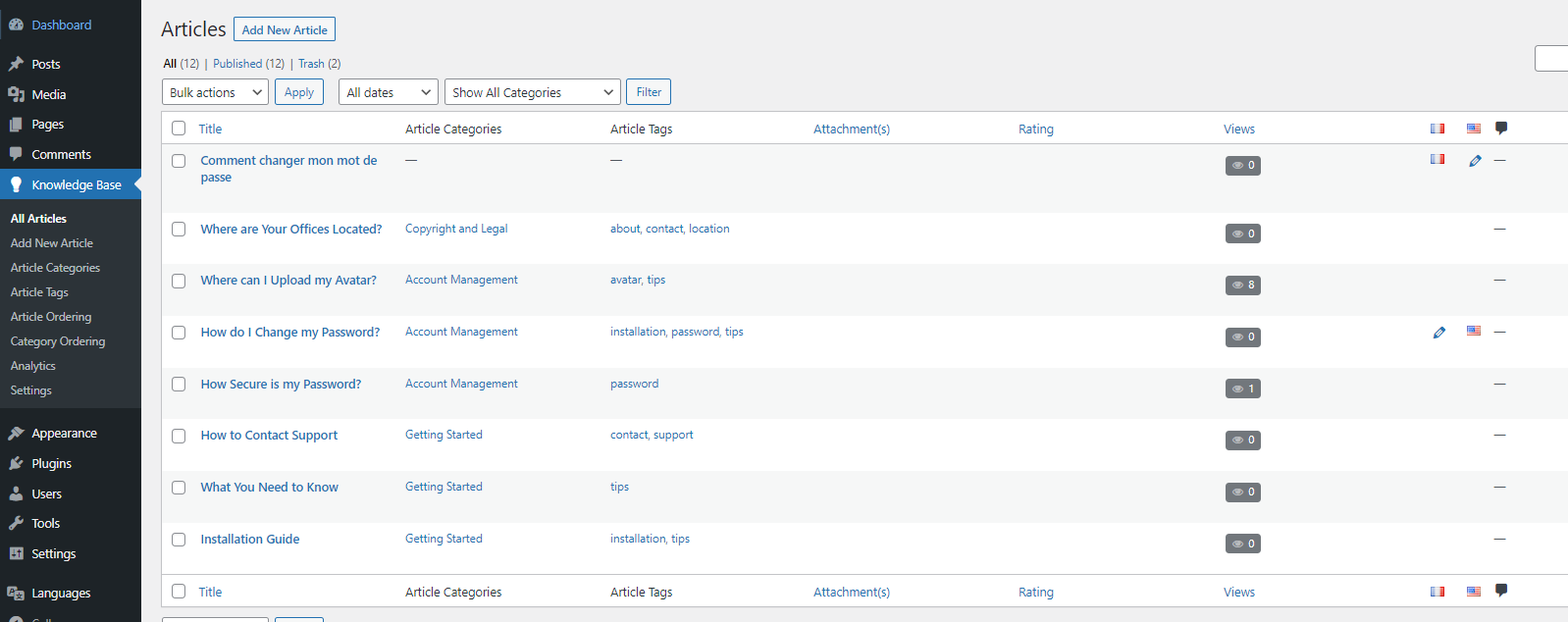Open the Plugins menu in the sidebar
Image resolution: width=1568 pixels, height=622 pixels.
pyautogui.click(x=51, y=463)
